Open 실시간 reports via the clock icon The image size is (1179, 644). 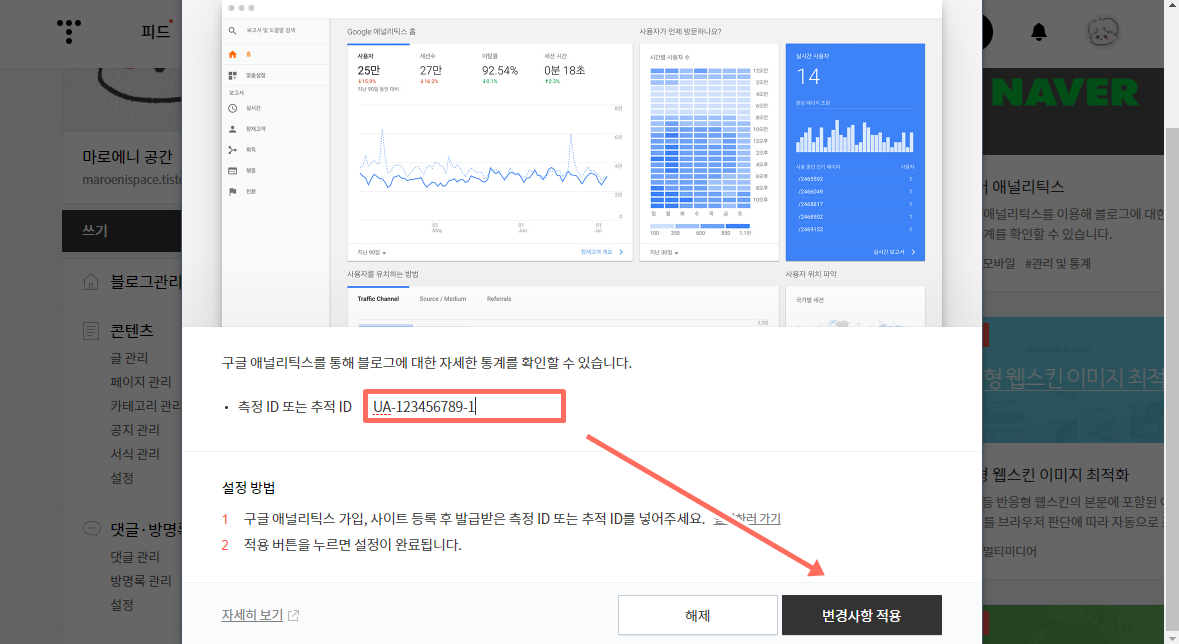(x=232, y=108)
